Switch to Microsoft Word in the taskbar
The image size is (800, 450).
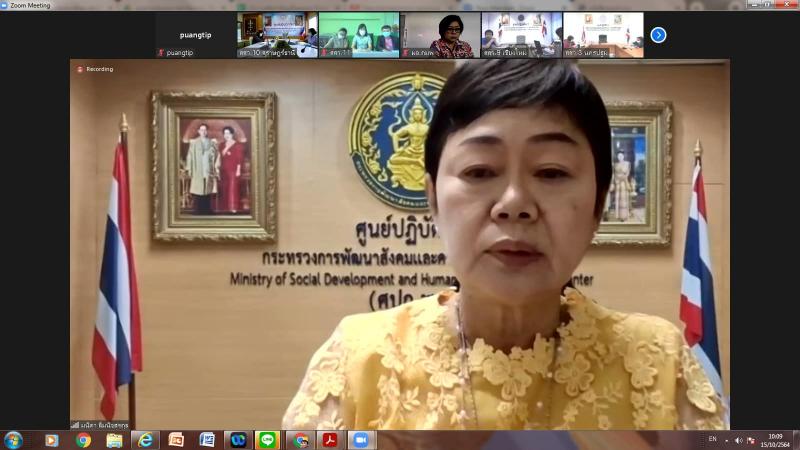point(207,440)
